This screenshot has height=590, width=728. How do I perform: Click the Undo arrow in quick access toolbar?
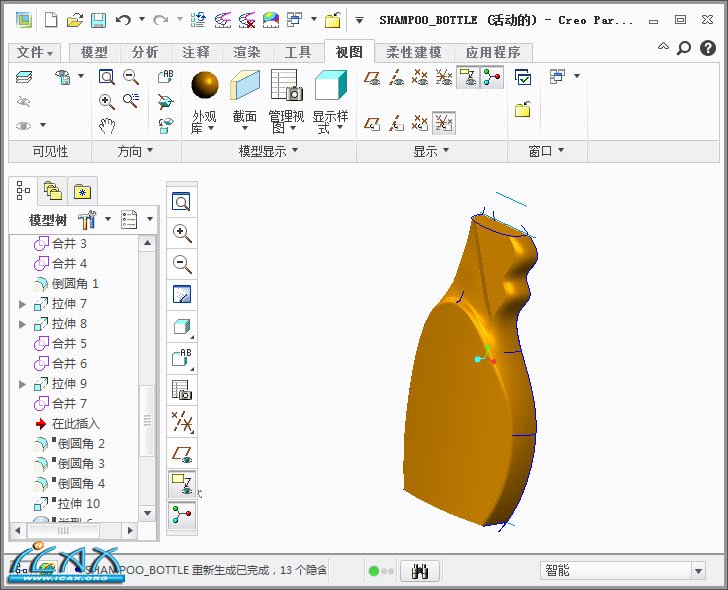click(x=123, y=19)
